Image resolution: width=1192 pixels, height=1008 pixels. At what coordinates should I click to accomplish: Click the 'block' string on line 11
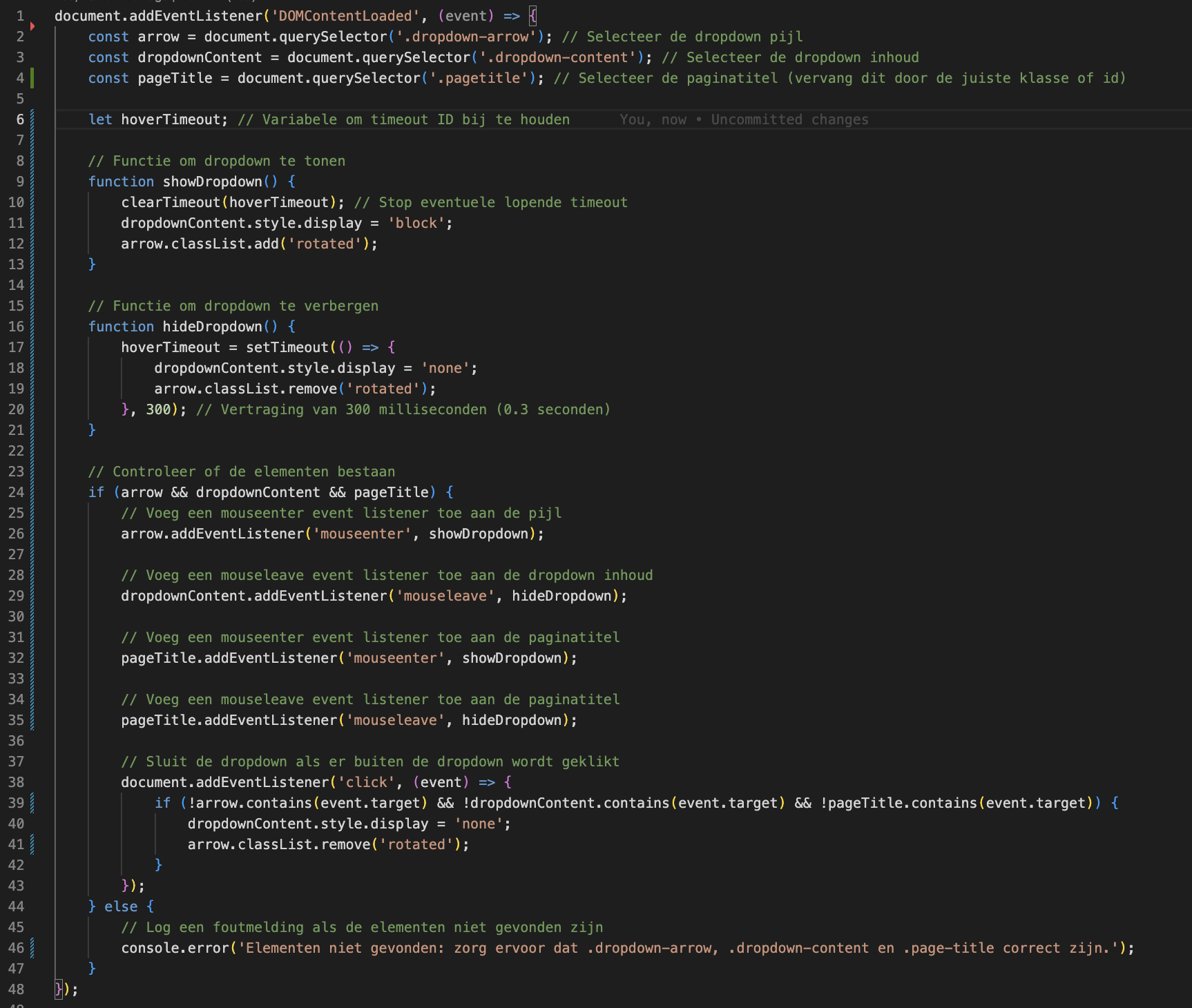(416, 223)
